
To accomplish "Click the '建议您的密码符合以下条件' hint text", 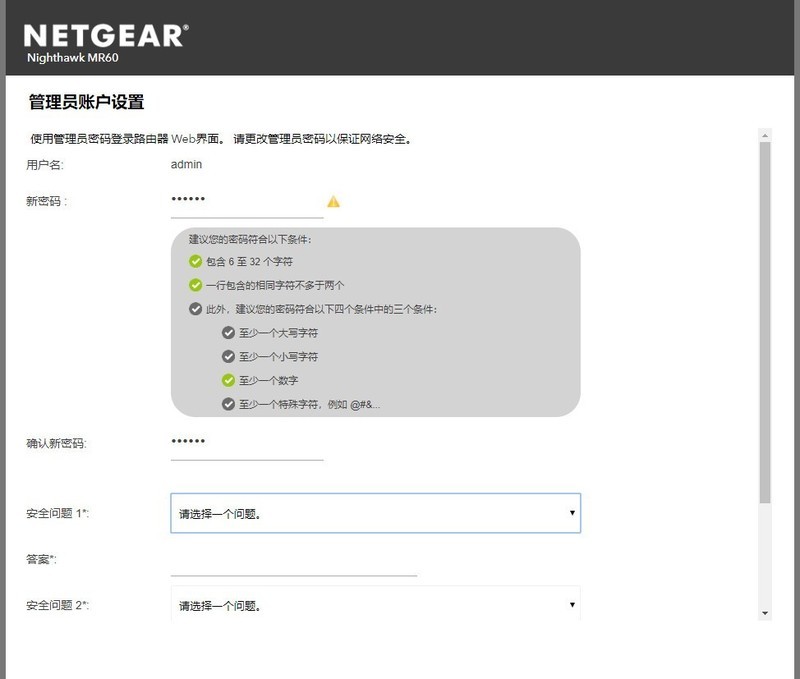I will point(250,239).
